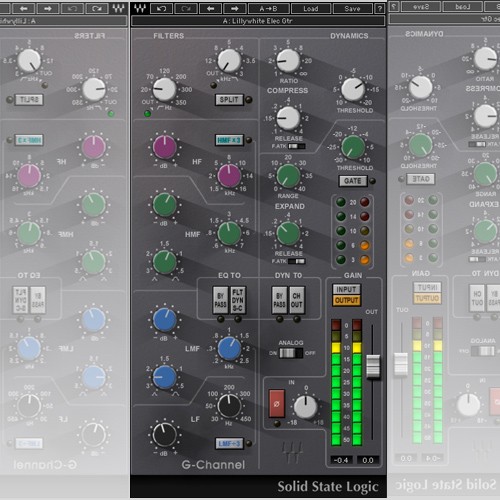Click the right meter peak value 0.0
This screenshot has height=500, width=500.
click(368, 460)
